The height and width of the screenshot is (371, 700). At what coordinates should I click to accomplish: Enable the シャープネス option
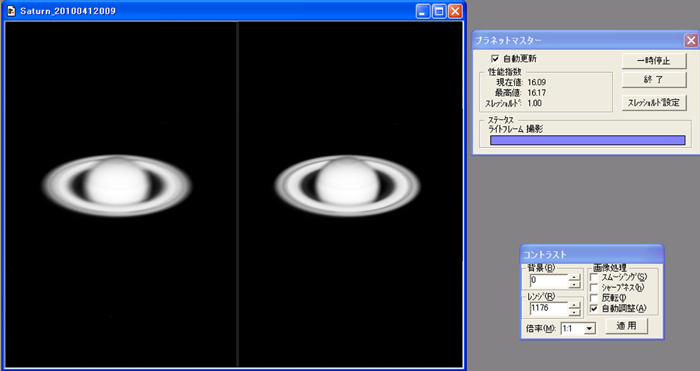[594, 288]
